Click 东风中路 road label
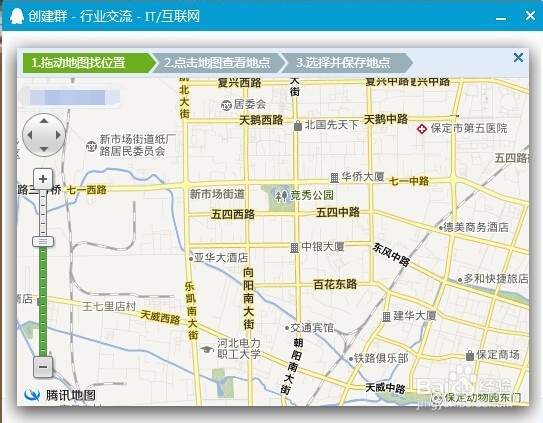 tap(391, 255)
